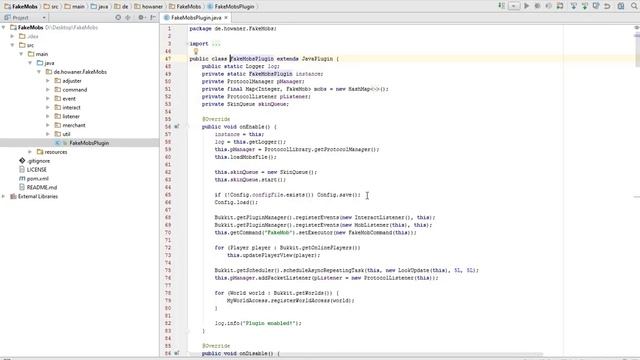Screen dimensions: 640x360
Task: Collapse the main folder arrow
Action: (22, 54)
